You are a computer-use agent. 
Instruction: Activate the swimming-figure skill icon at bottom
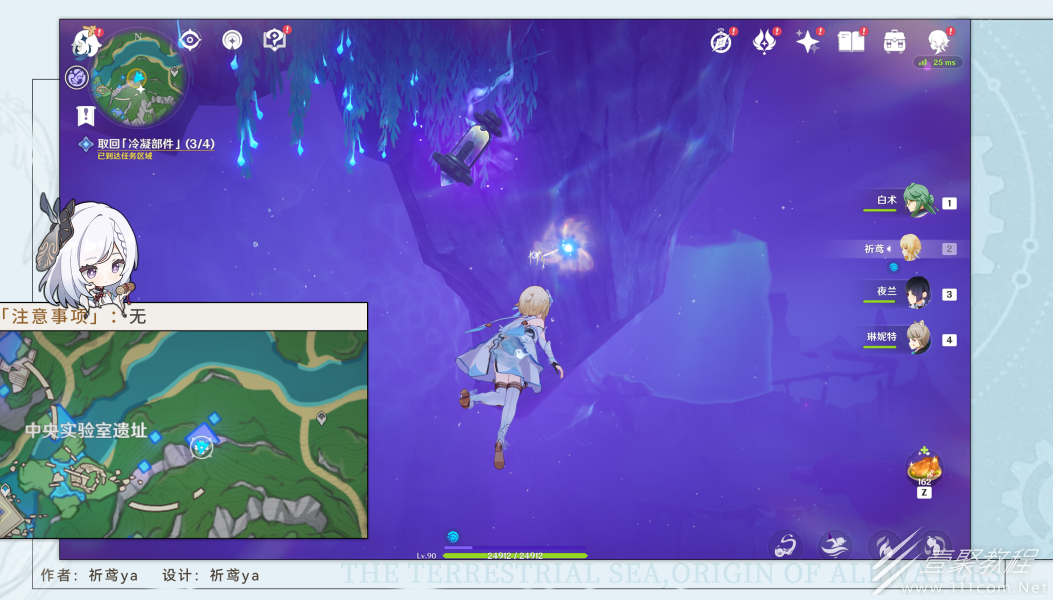coord(835,544)
